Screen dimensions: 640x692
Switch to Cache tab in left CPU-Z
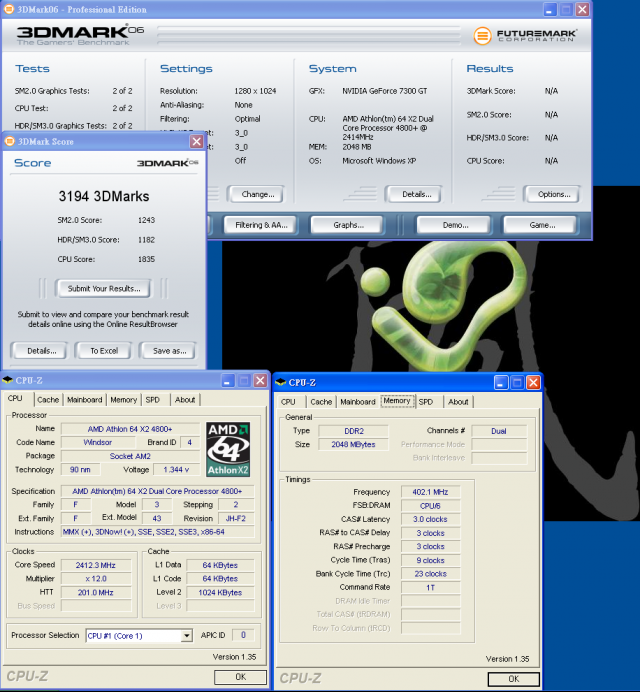click(x=48, y=399)
